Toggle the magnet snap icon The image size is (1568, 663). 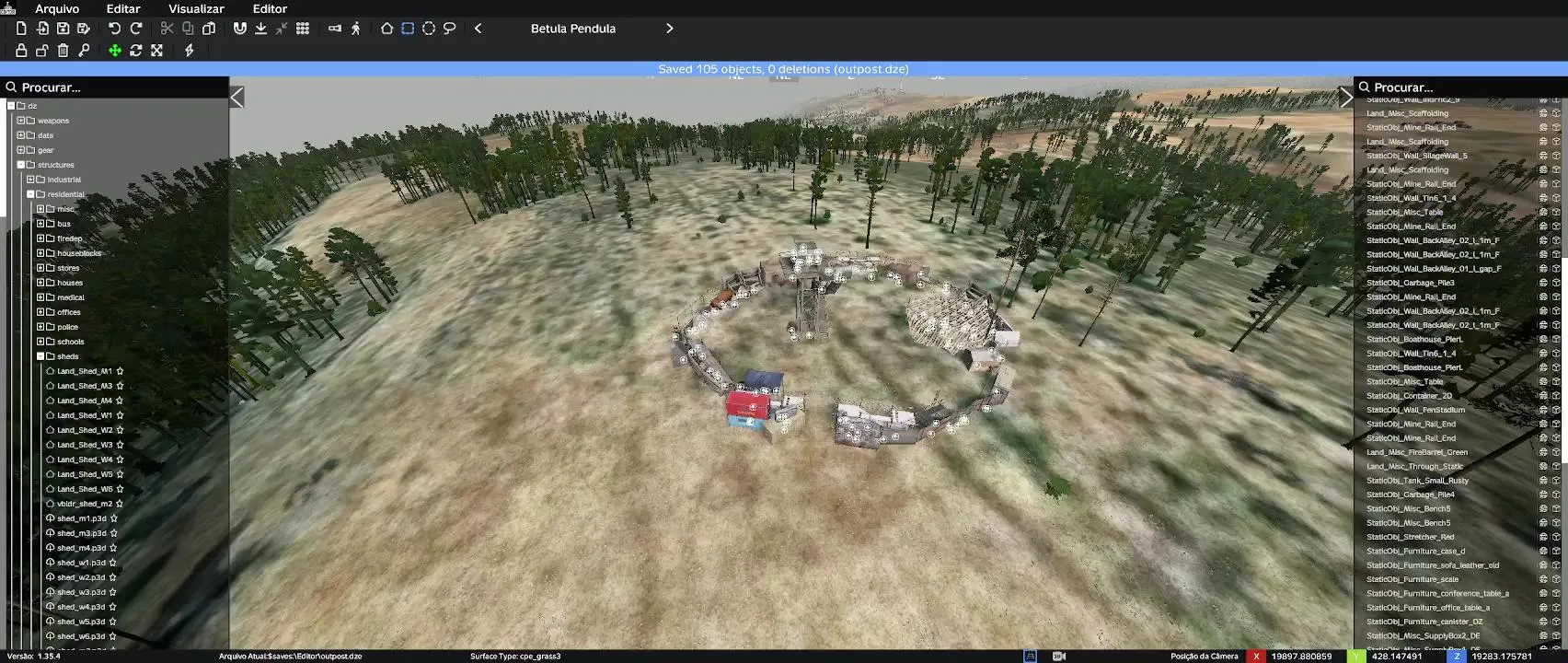point(240,29)
